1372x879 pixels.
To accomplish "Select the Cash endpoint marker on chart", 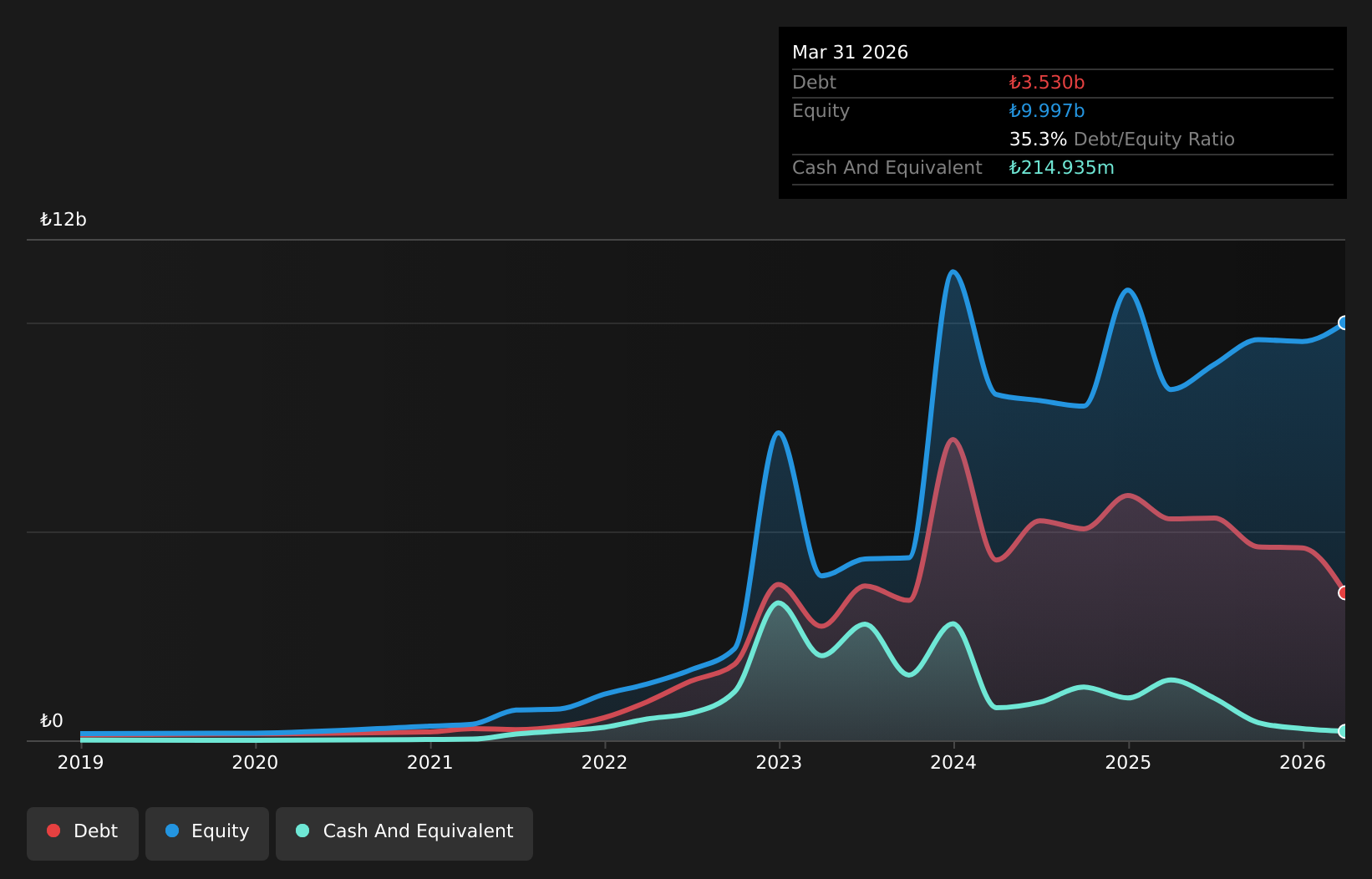I will pos(1344,731).
